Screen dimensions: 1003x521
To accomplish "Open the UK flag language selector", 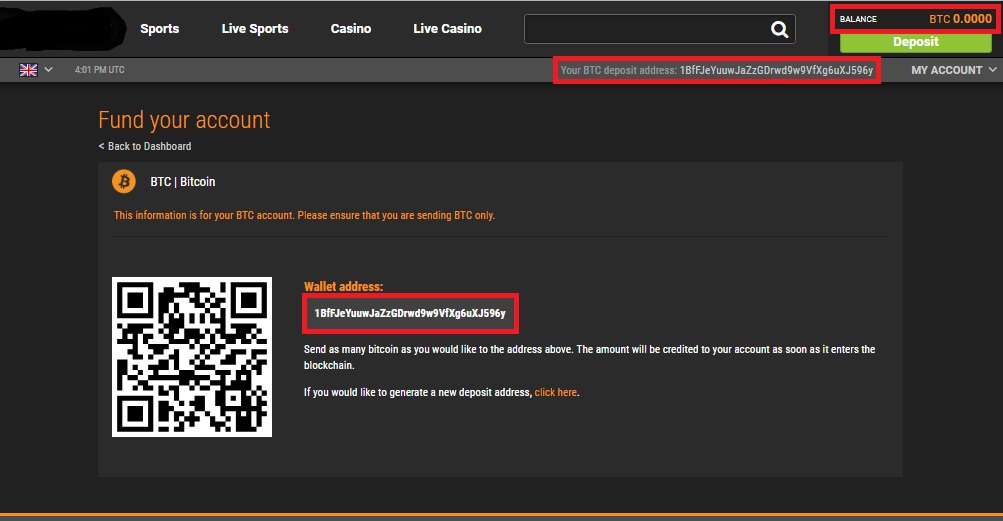I will point(28,70).
